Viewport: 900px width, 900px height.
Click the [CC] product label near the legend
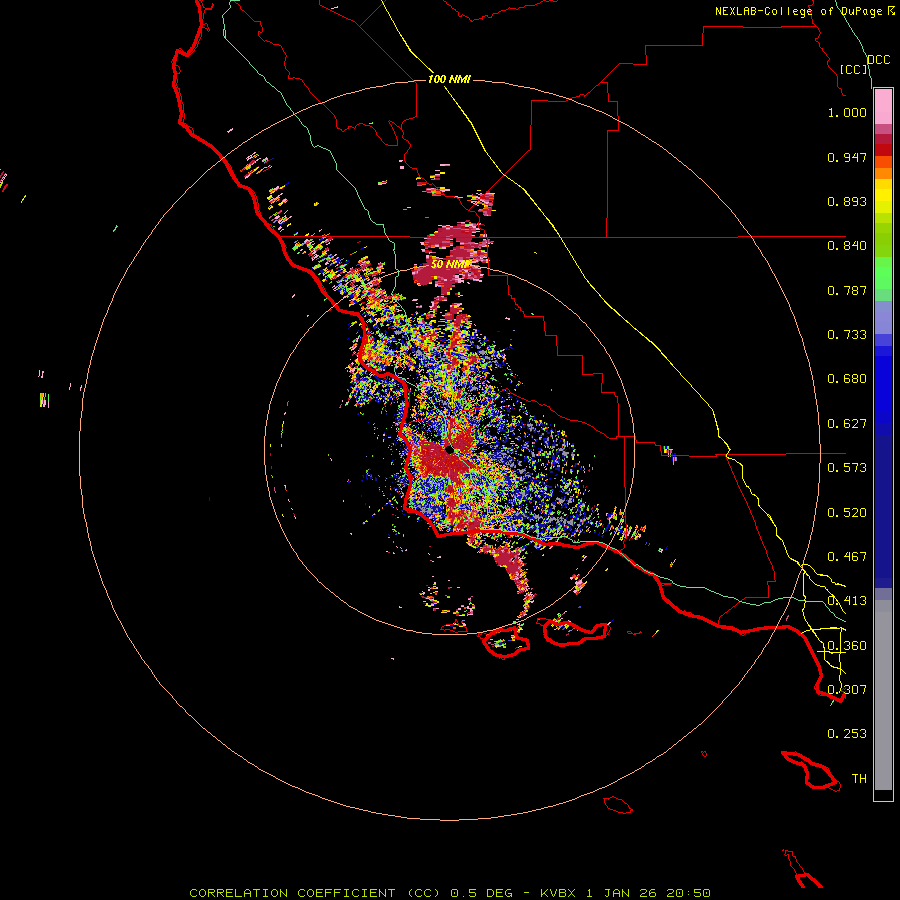854,69
